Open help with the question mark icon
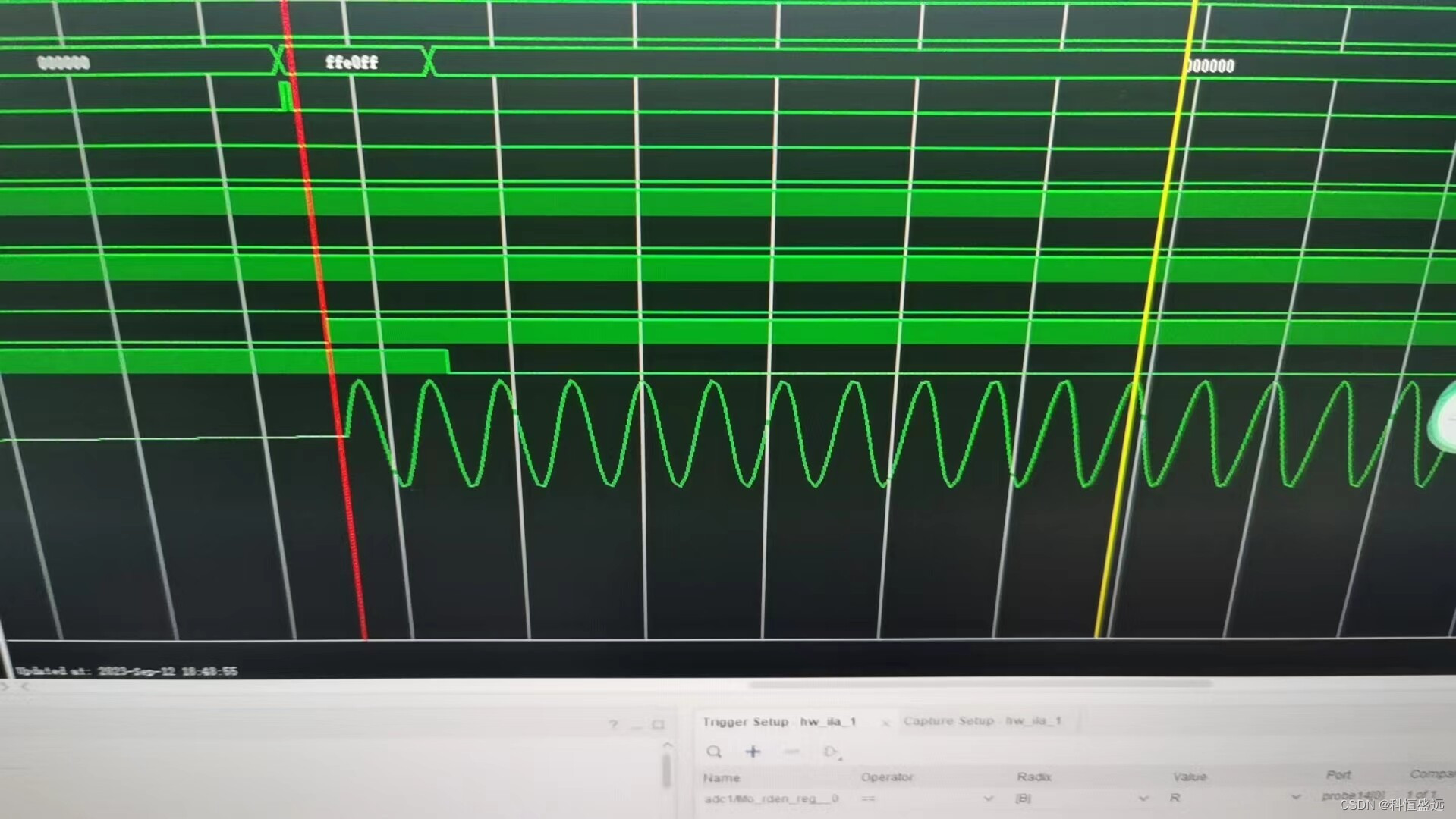 point(613,725)
